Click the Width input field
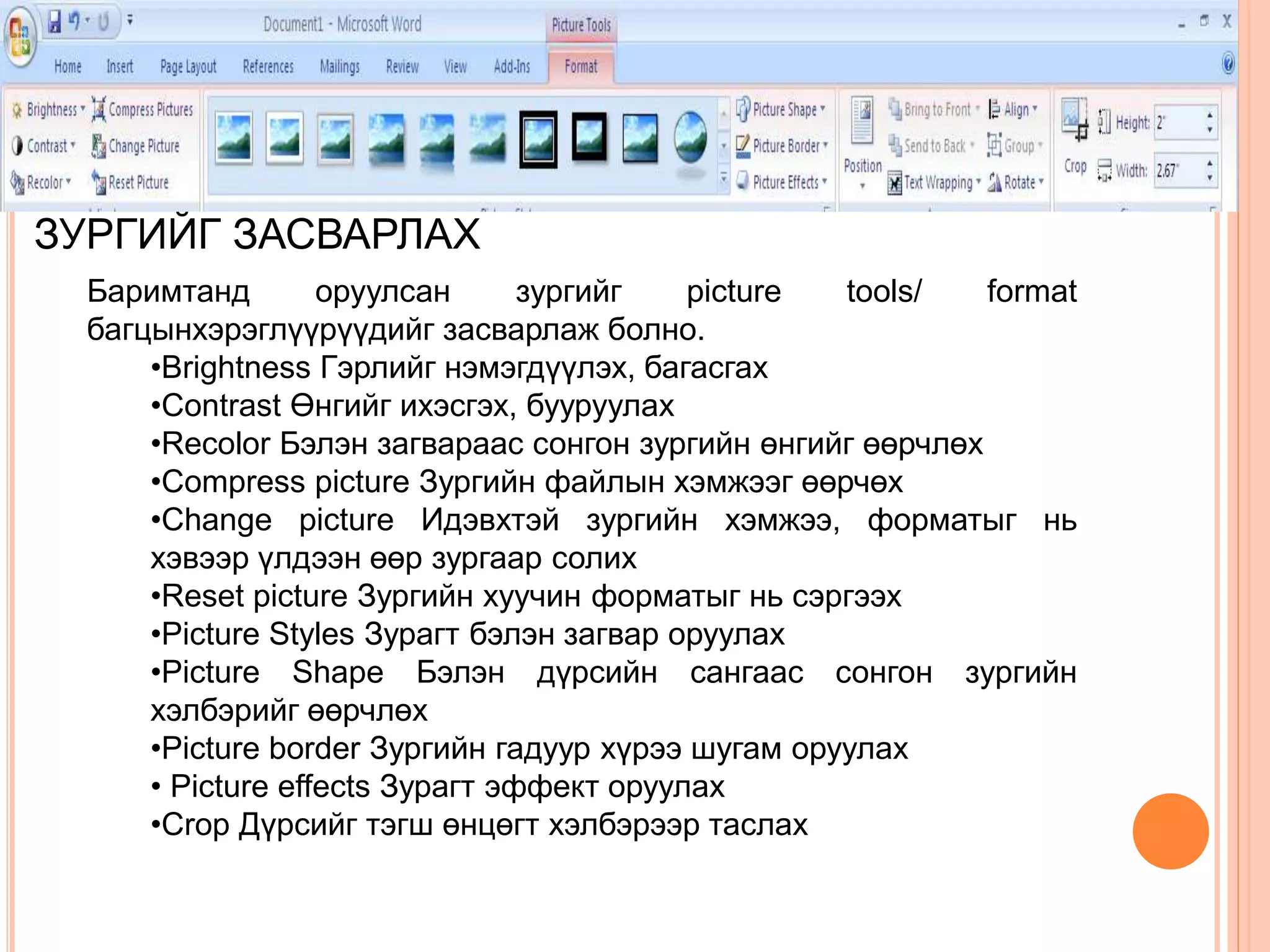This screenshot has width=1270, height=952. (x=1179, y=170)
